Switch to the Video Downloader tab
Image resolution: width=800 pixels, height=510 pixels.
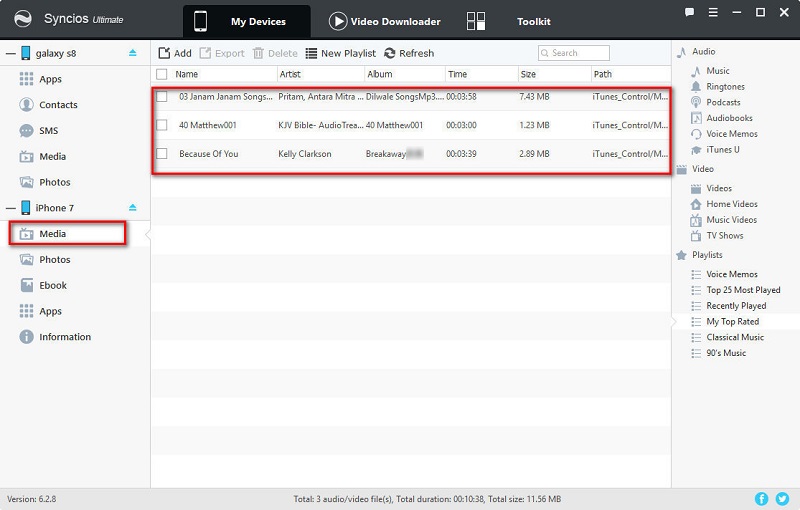tap(385, 21)
